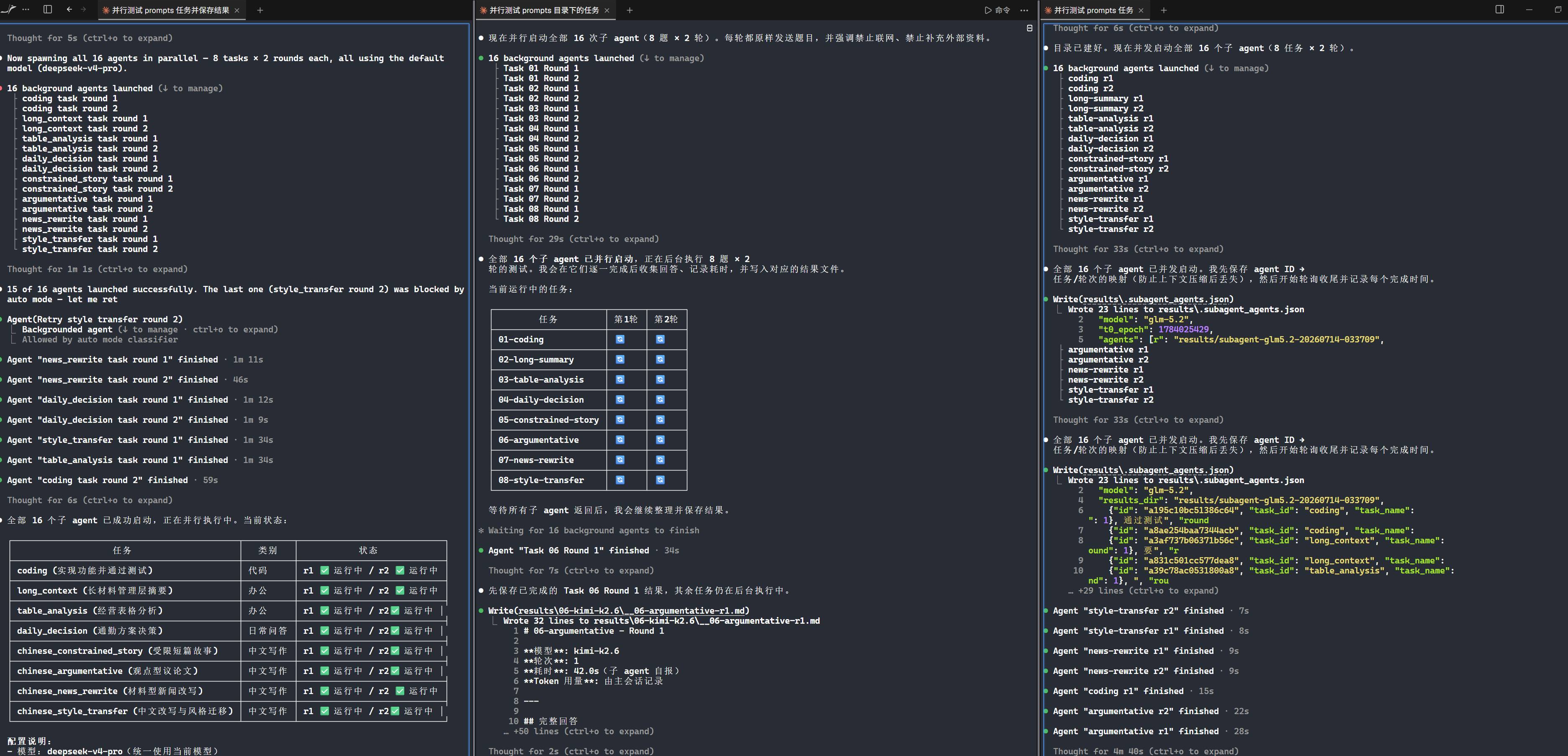
Task: Click r1 green checkmark in table_analysis row
Action: pyautogui.click(x=324, y=610)
